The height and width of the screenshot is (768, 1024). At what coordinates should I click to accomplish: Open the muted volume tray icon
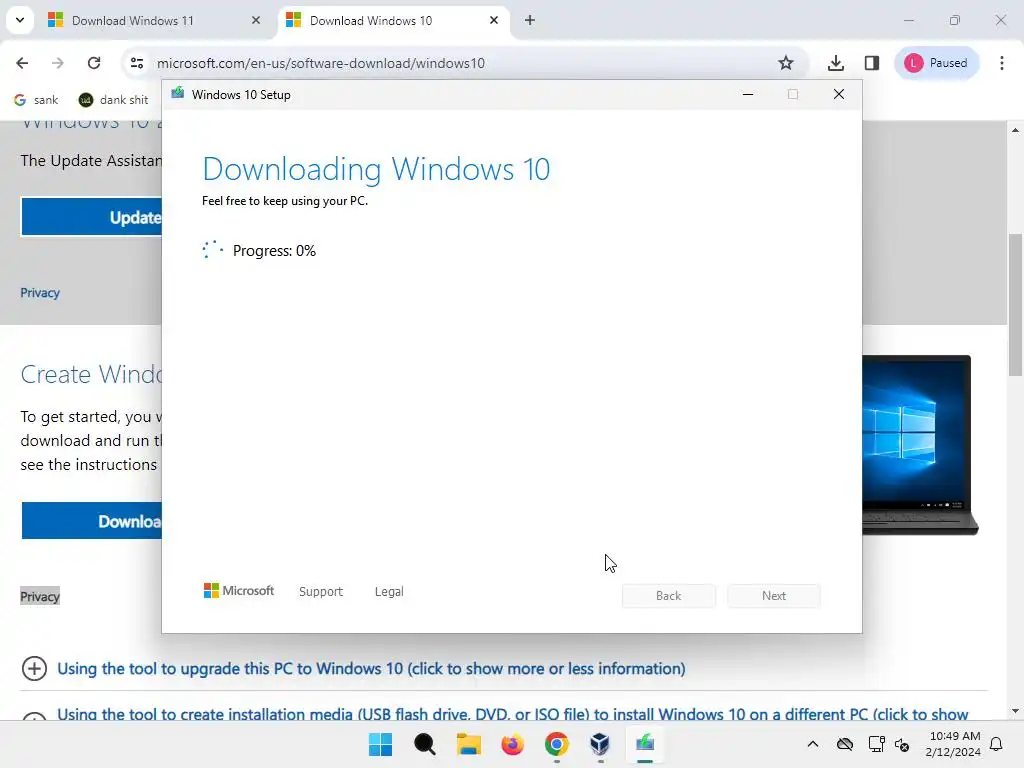(902, 744)
